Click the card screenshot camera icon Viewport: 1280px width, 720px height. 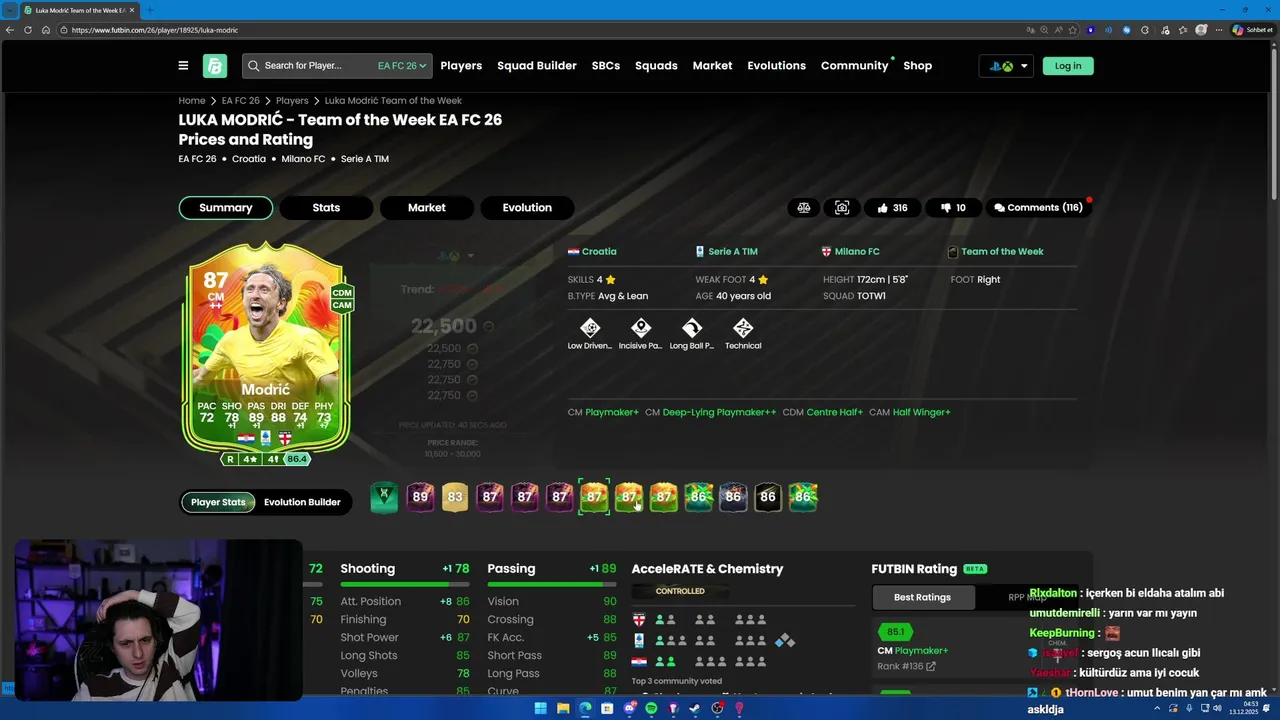tap(842, 208)
